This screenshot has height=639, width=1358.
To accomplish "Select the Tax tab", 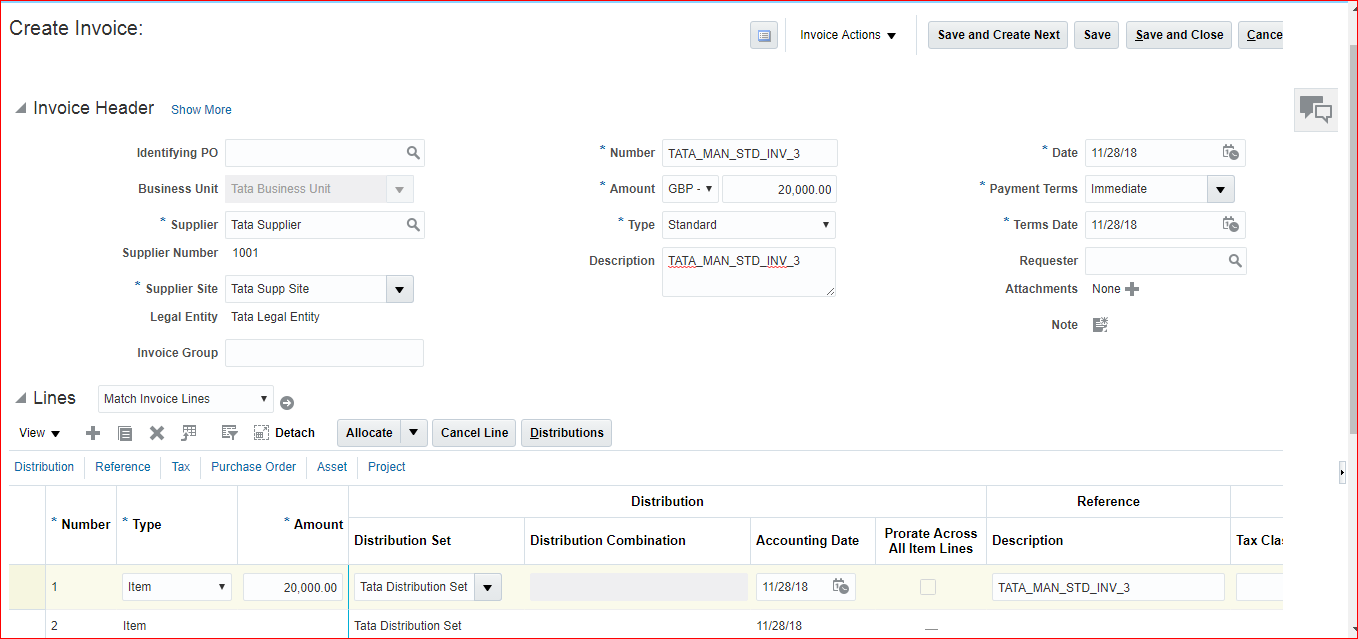I will click(181, 467).
